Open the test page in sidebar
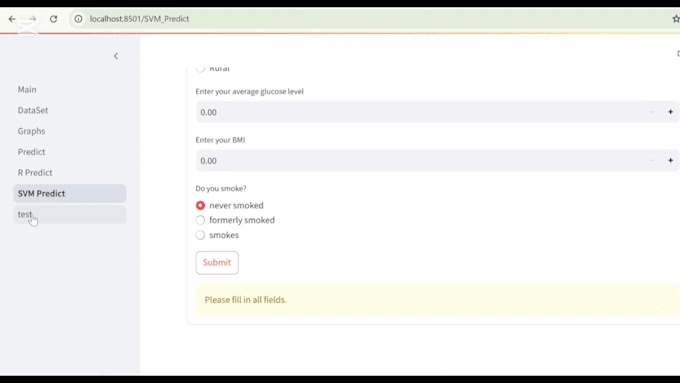This screenshot has width=680, height=383. (70, 214)
